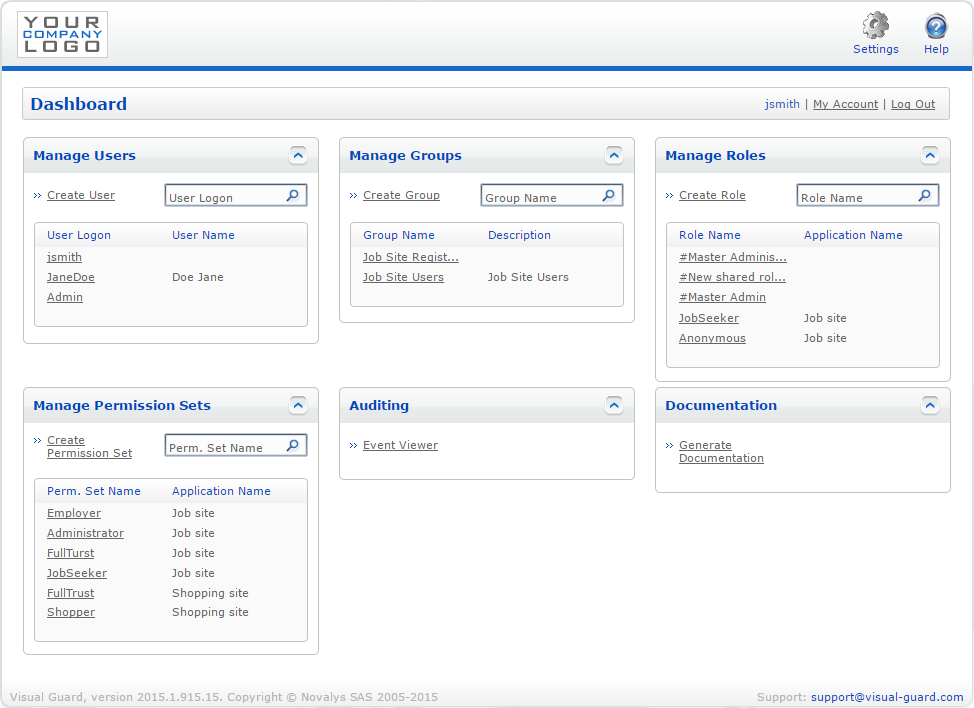This screenshot has width=974, height=708.
Task: Click the Your Company Logo image
Action: point(62,34)
